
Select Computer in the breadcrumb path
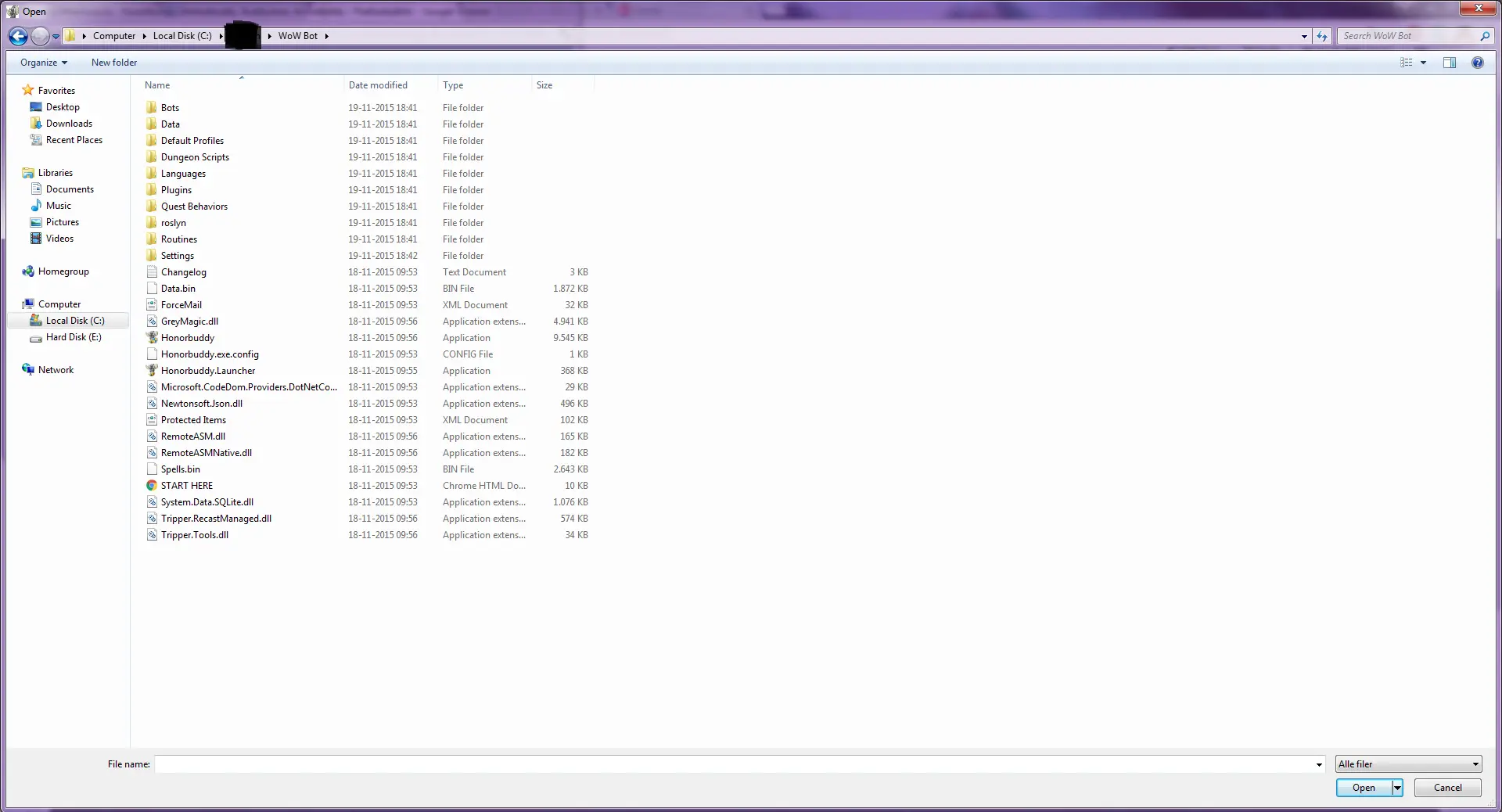tap(114, 36)
